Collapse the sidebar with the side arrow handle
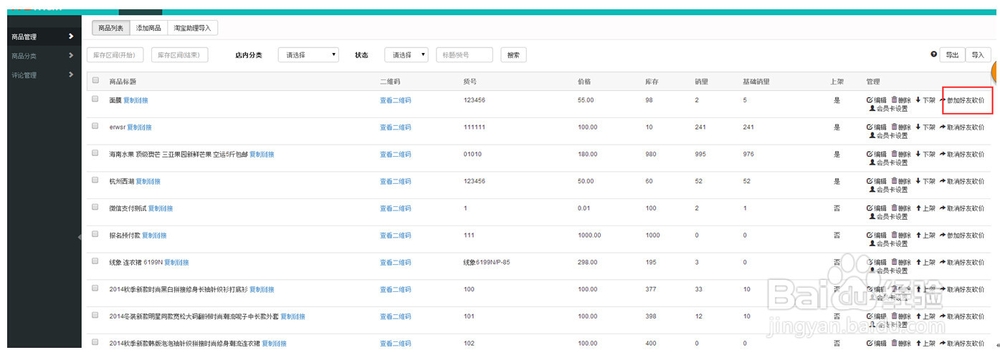1000x360 pixels. [80, 237]
